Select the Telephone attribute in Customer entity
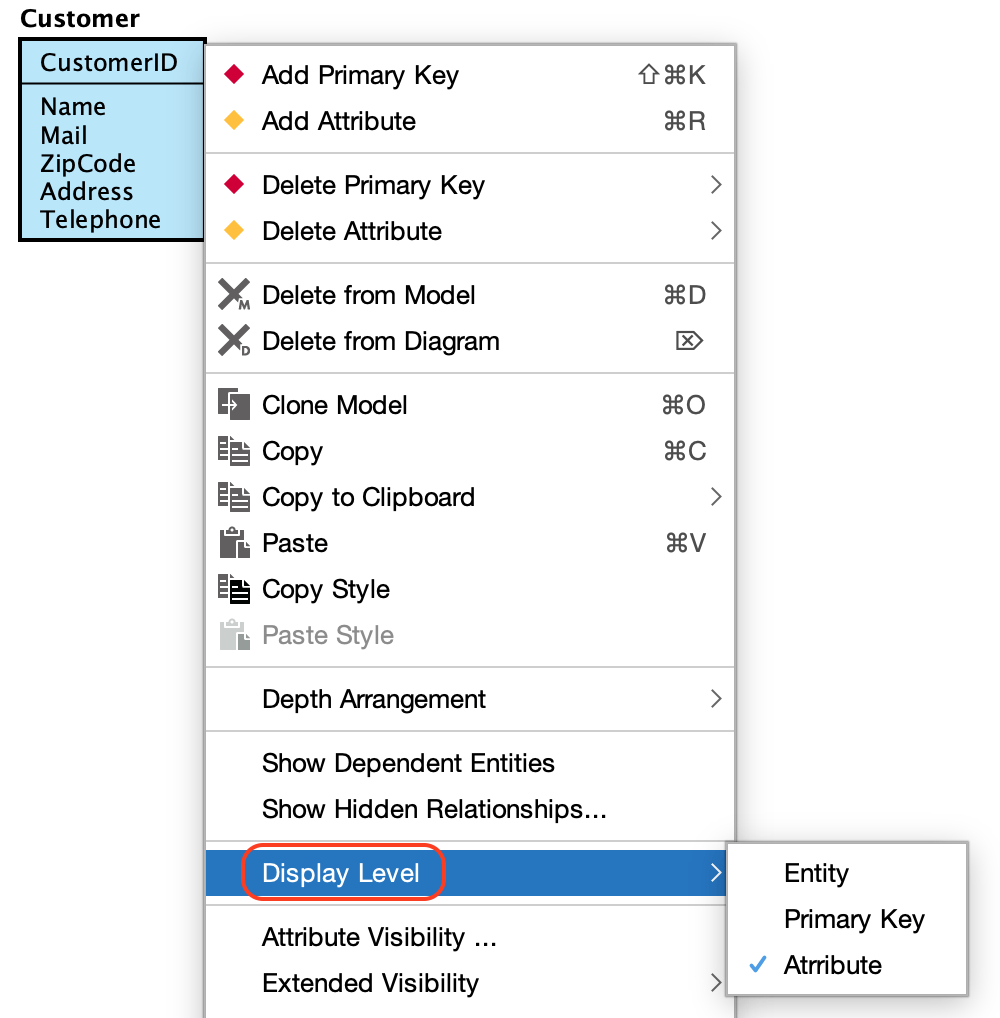 (x=100, y=220)
